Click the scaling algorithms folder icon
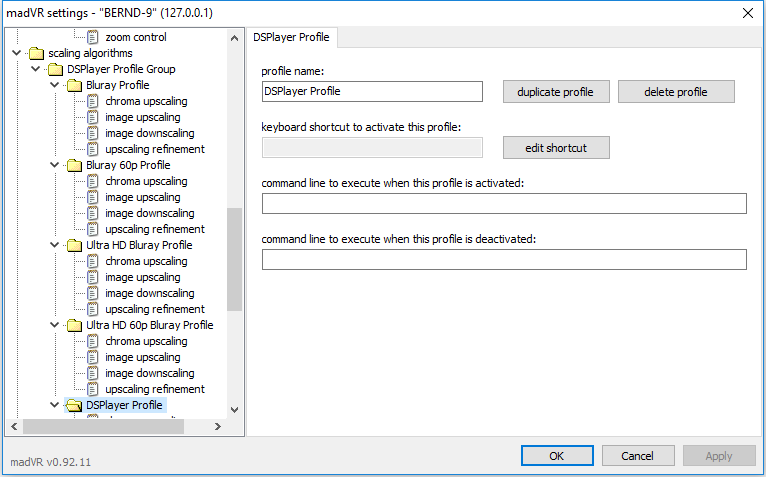766x477 pixels. tap(36, 53)
